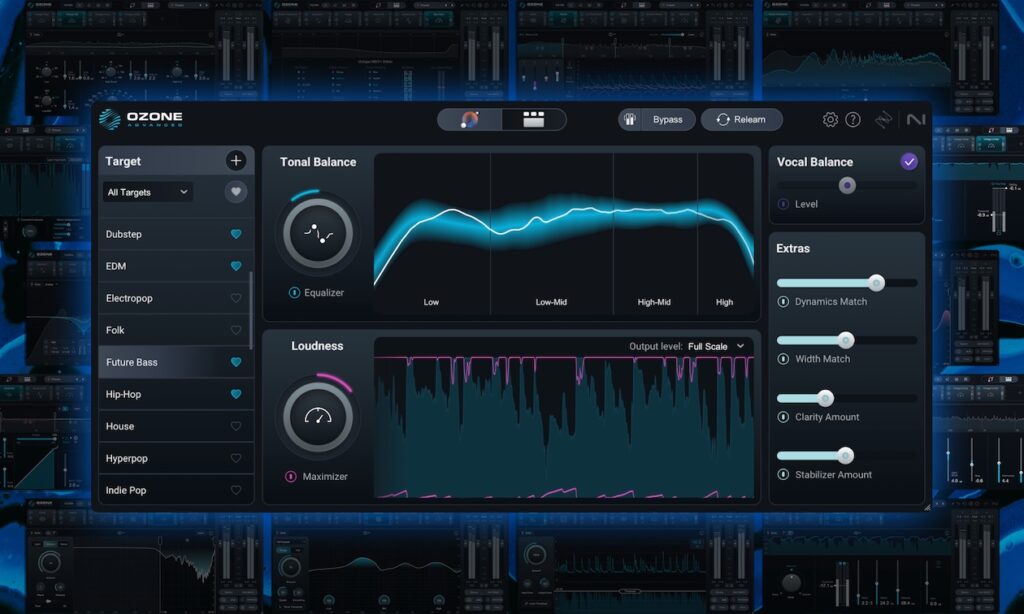Open the All Targets dropdown

click(x=148, y=192)
